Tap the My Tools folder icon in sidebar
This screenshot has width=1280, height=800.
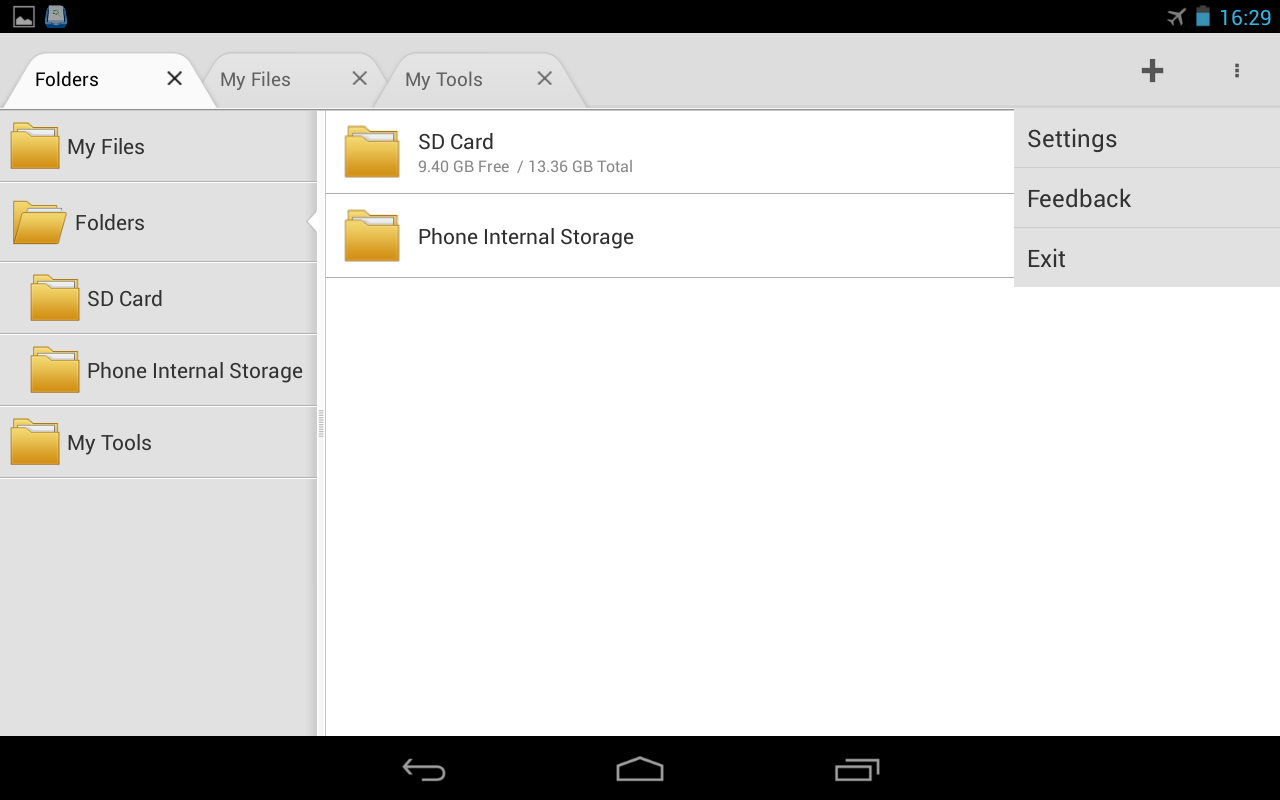[x=34, y=441]
